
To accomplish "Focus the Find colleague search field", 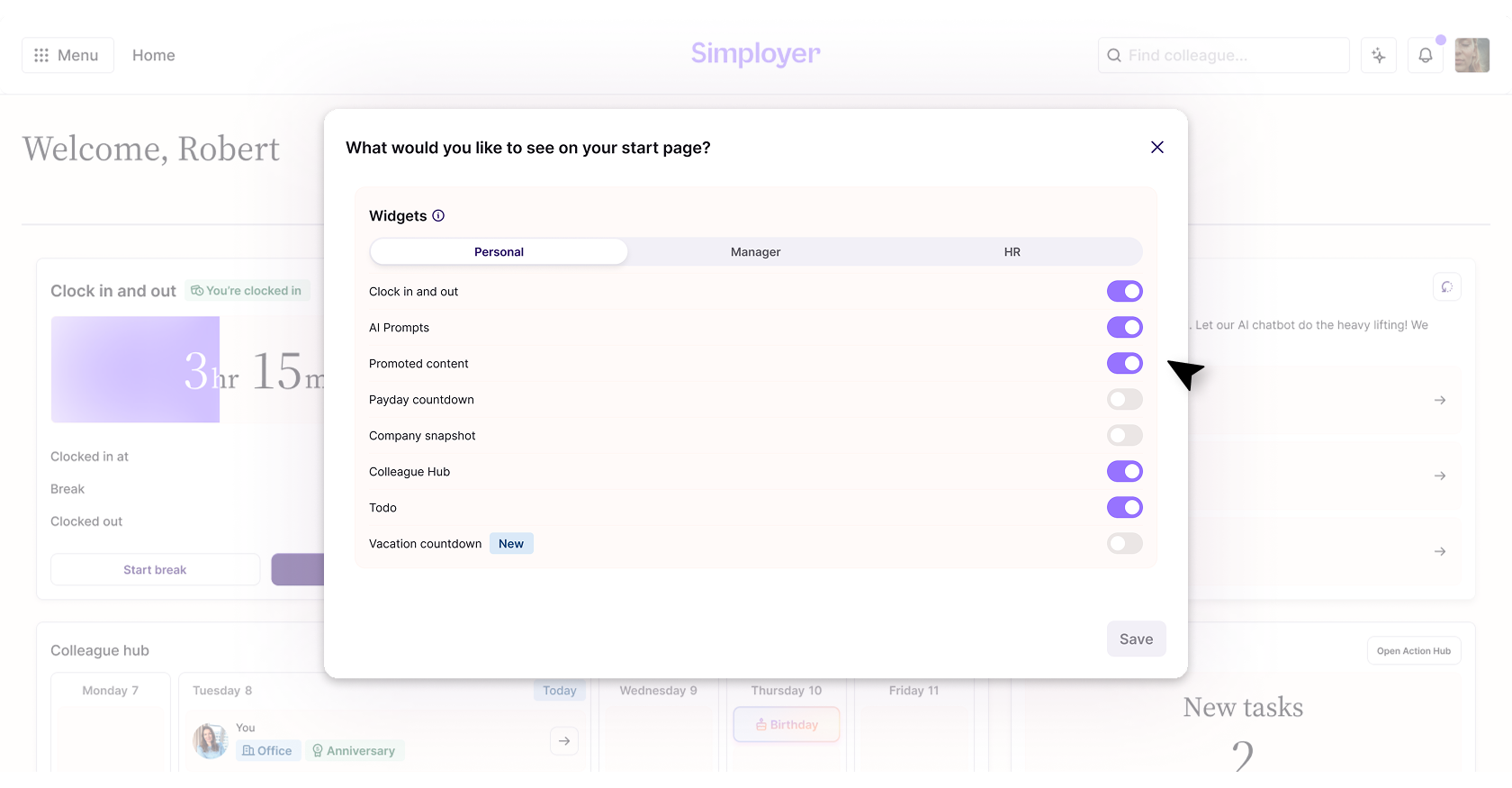I will pos(1223,55).
